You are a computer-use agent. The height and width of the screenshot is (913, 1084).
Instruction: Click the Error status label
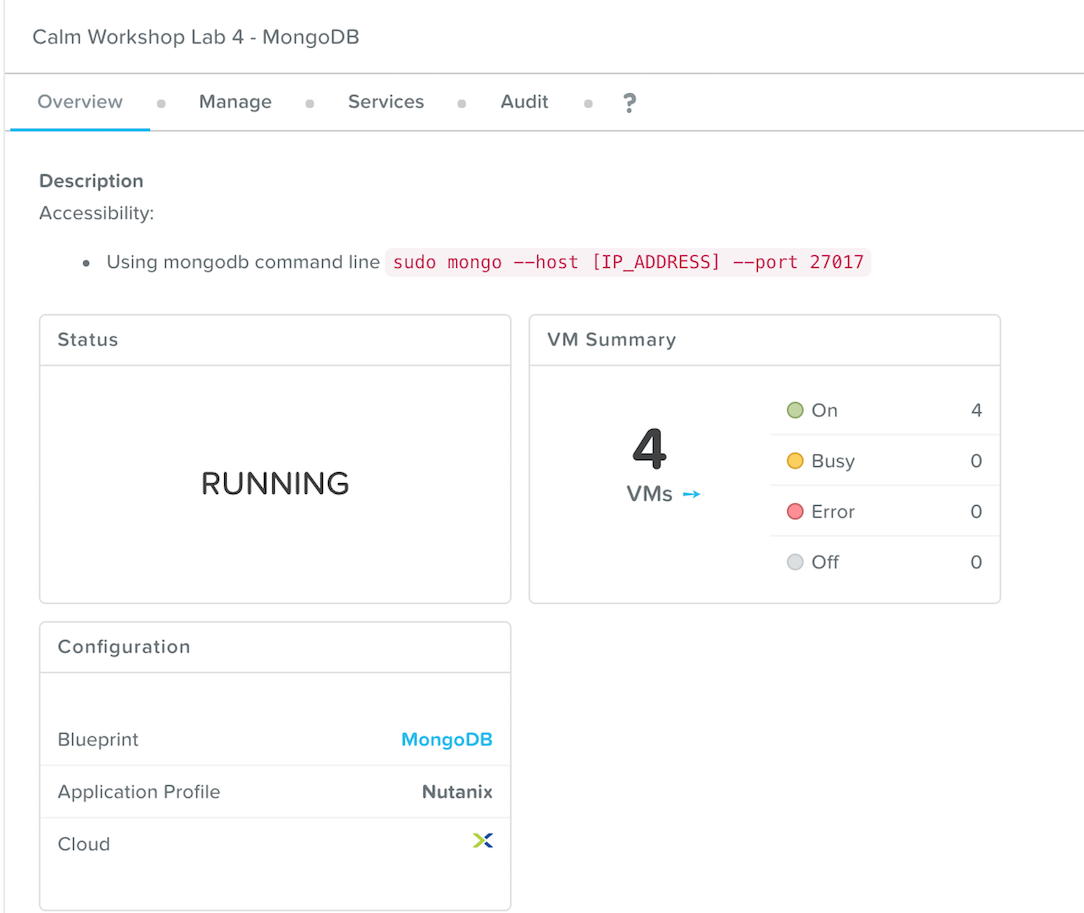click(x=833, y=511)
